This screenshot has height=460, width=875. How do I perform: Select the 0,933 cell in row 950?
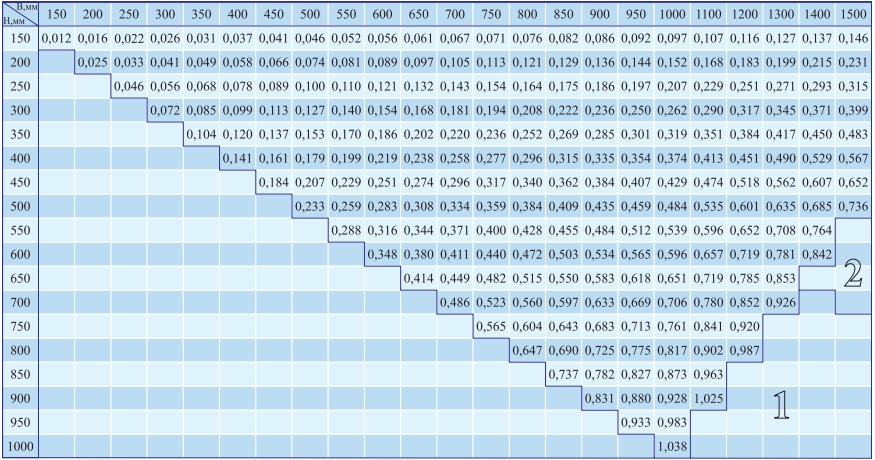point(635,425)
